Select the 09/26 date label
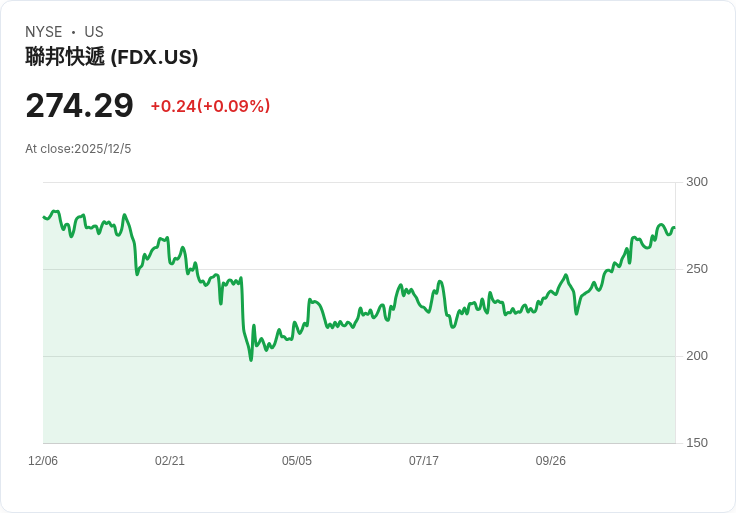736x513 pixels. click(551, 460)
